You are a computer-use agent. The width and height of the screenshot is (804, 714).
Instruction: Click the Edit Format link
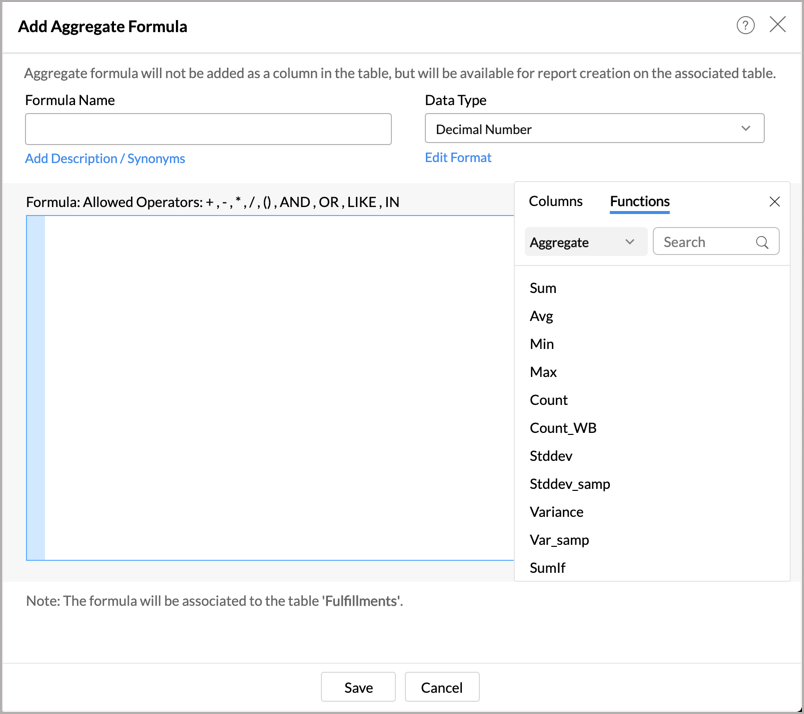click(458, 157)
